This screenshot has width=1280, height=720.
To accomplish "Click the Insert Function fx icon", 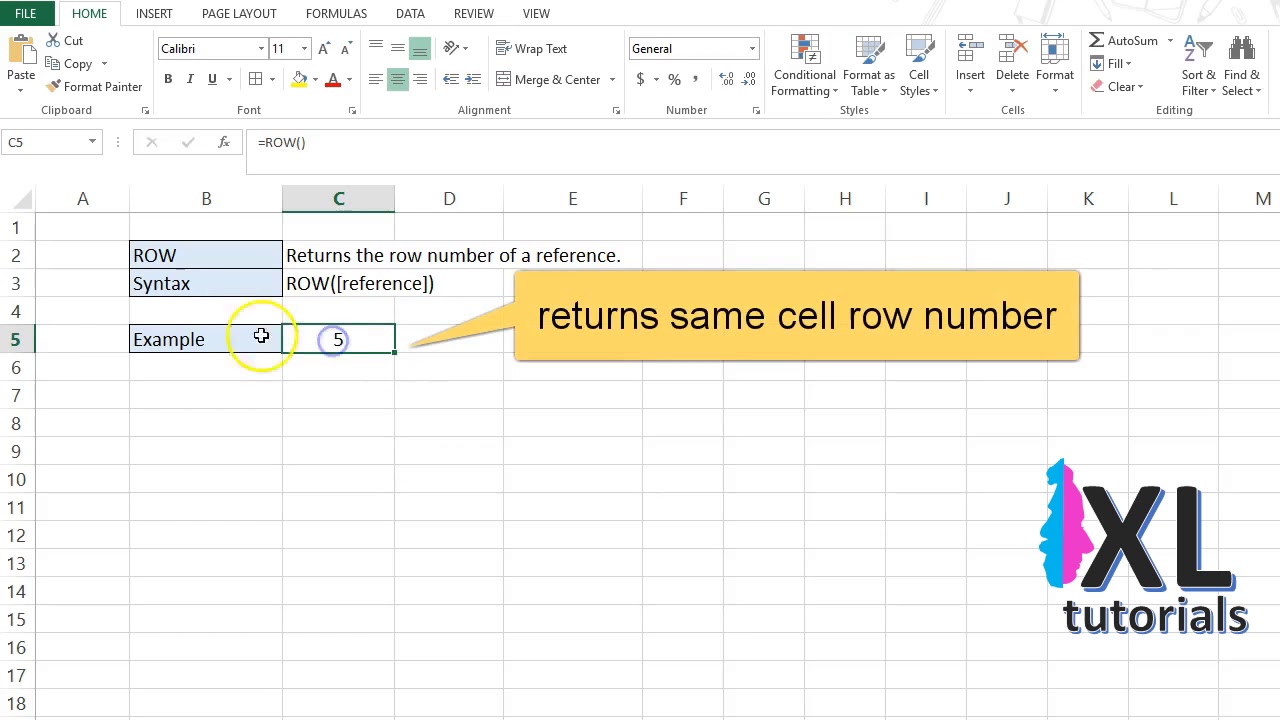I will point(224,143).
